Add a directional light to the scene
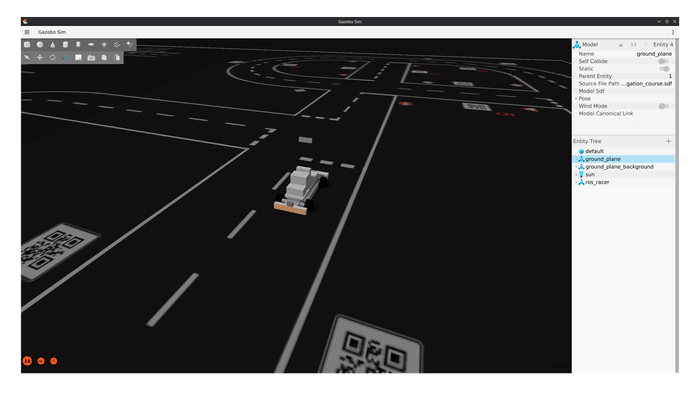 tap(117, 45)
